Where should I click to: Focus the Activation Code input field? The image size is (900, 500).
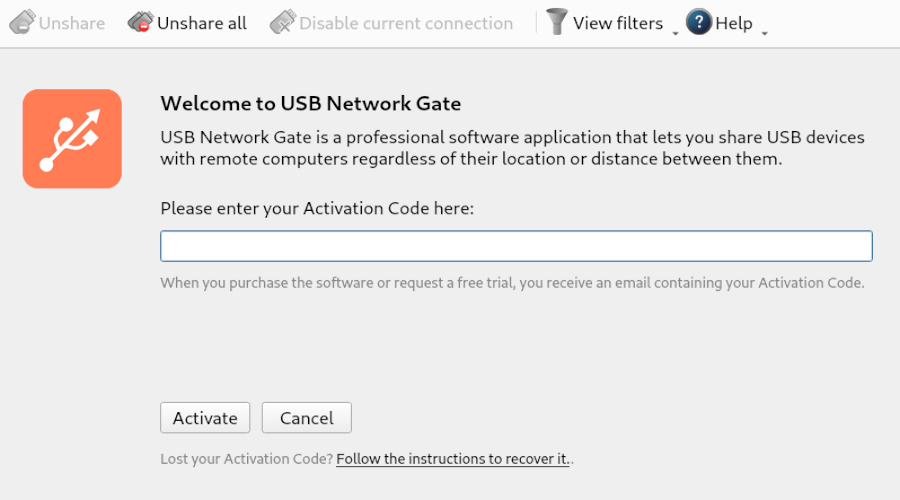517,246
